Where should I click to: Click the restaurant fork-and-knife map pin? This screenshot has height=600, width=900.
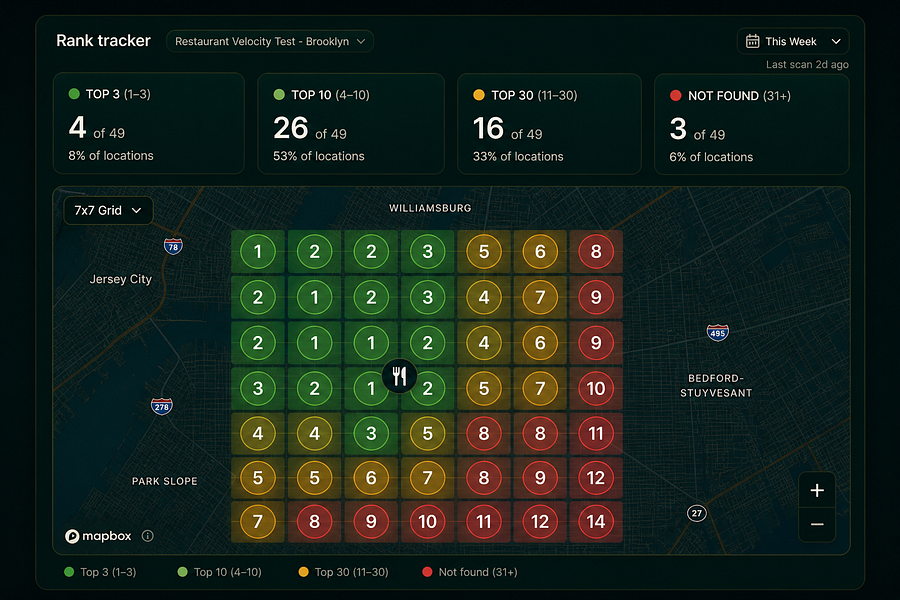point(399,377)
